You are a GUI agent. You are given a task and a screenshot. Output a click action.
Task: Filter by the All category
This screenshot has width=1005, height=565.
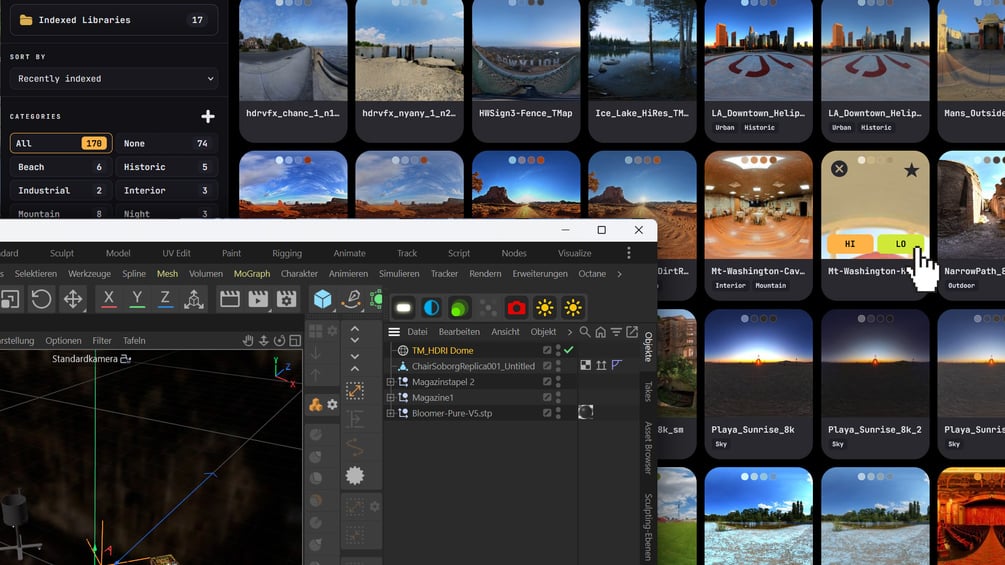coord(61,143)
